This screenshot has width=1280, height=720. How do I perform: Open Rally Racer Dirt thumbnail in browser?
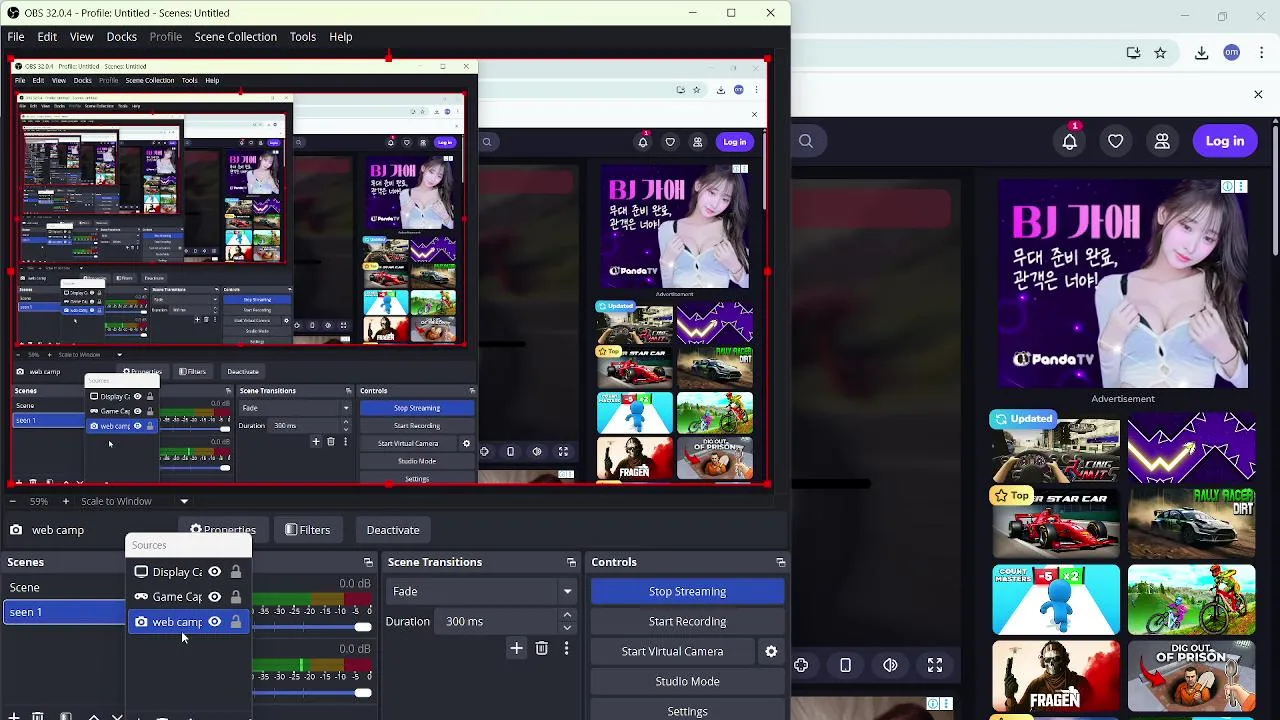(1191, 523)
